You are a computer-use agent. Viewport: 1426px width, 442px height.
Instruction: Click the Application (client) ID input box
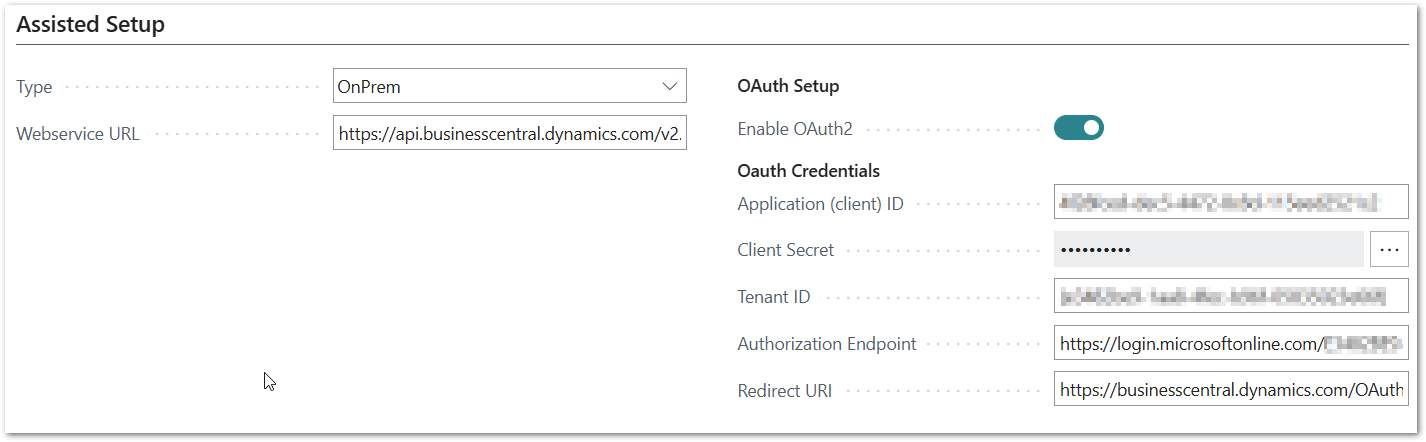coord(1230,203)
